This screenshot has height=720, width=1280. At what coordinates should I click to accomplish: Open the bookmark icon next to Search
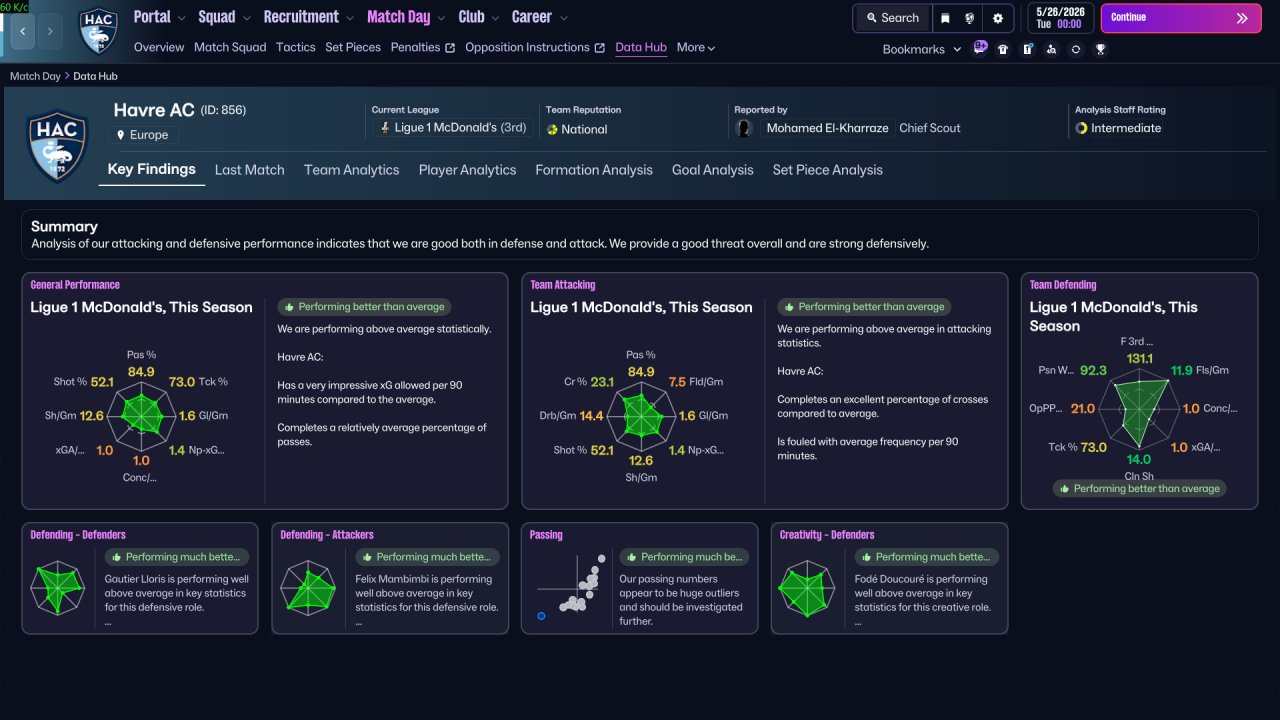(945, 18)
